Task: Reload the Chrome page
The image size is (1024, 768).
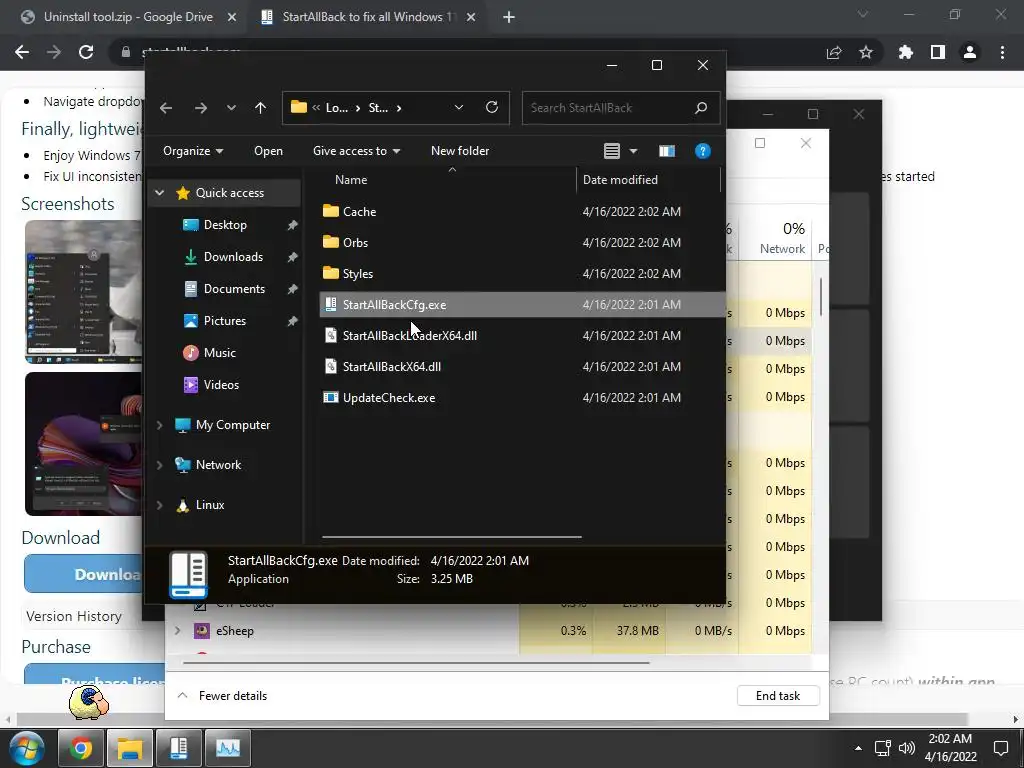Action: (x=86, y=52)
